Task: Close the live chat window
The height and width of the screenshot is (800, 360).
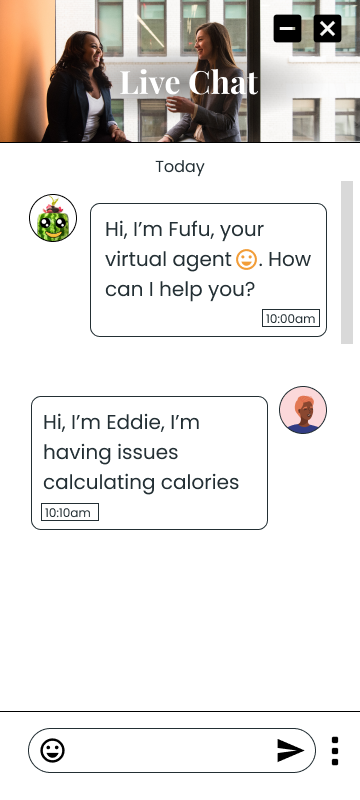Action: click(x=327, y=29)
